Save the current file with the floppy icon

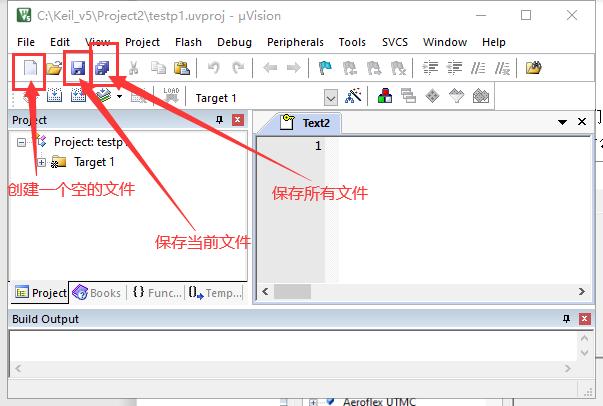tap(78, 68)
